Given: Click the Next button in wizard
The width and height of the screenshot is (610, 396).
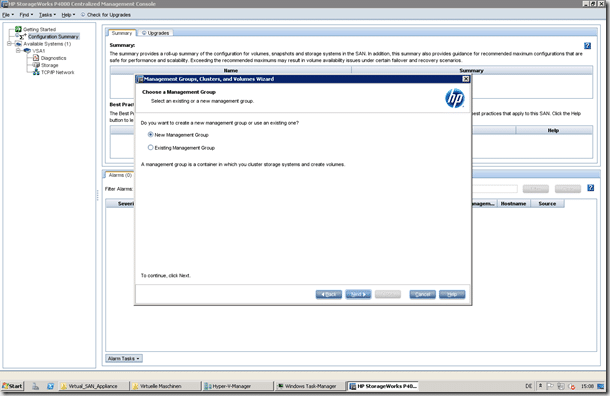Looking at the screenshot, I should (358, 294).
